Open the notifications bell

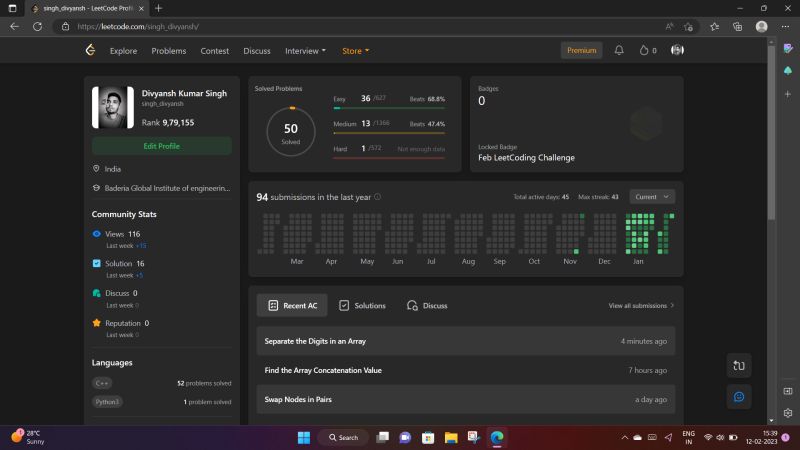[x=619, y=50]
